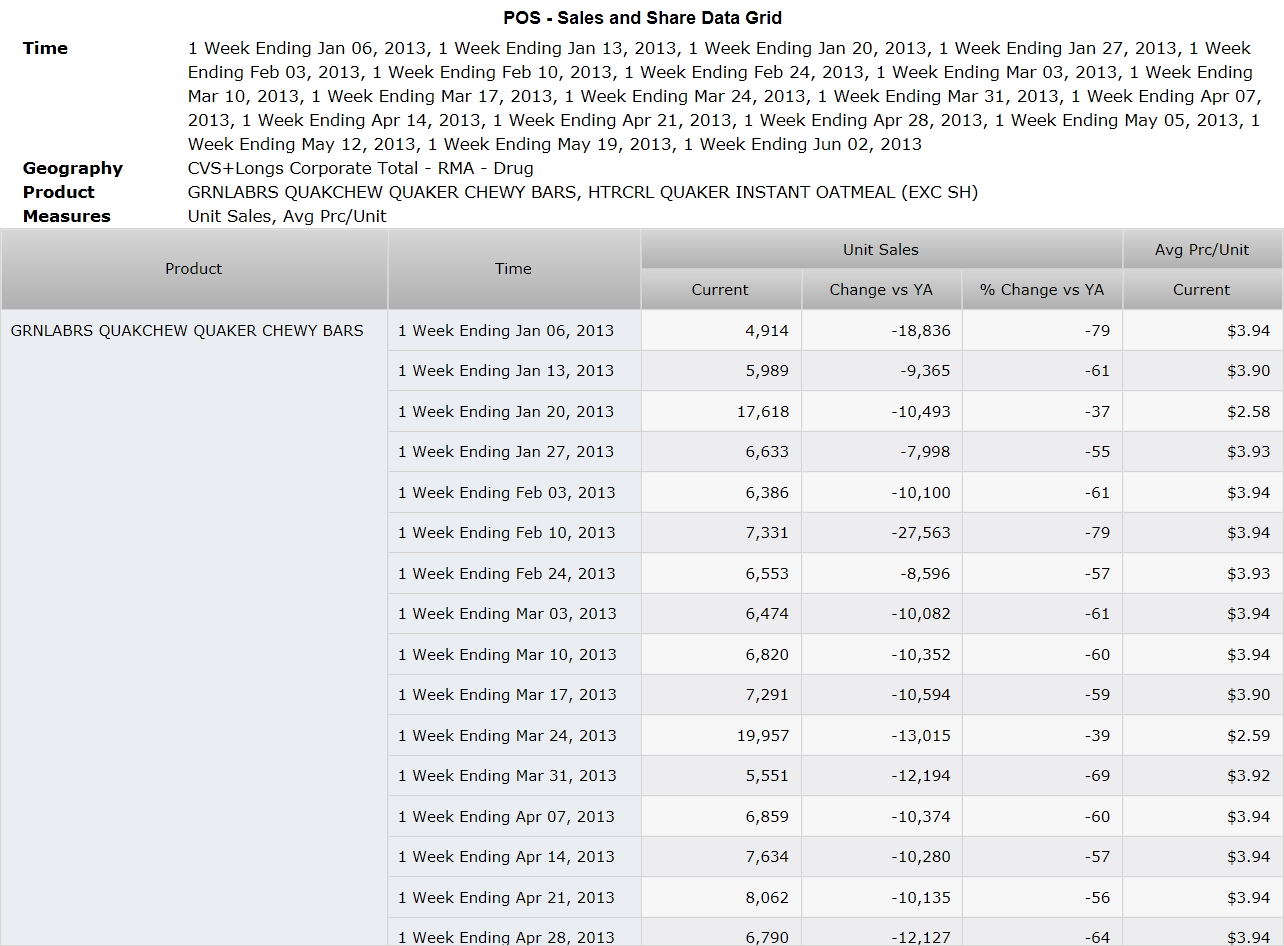Click percent change value -39
This screenshot has height=946, width=1284.
coord(1098,736)
